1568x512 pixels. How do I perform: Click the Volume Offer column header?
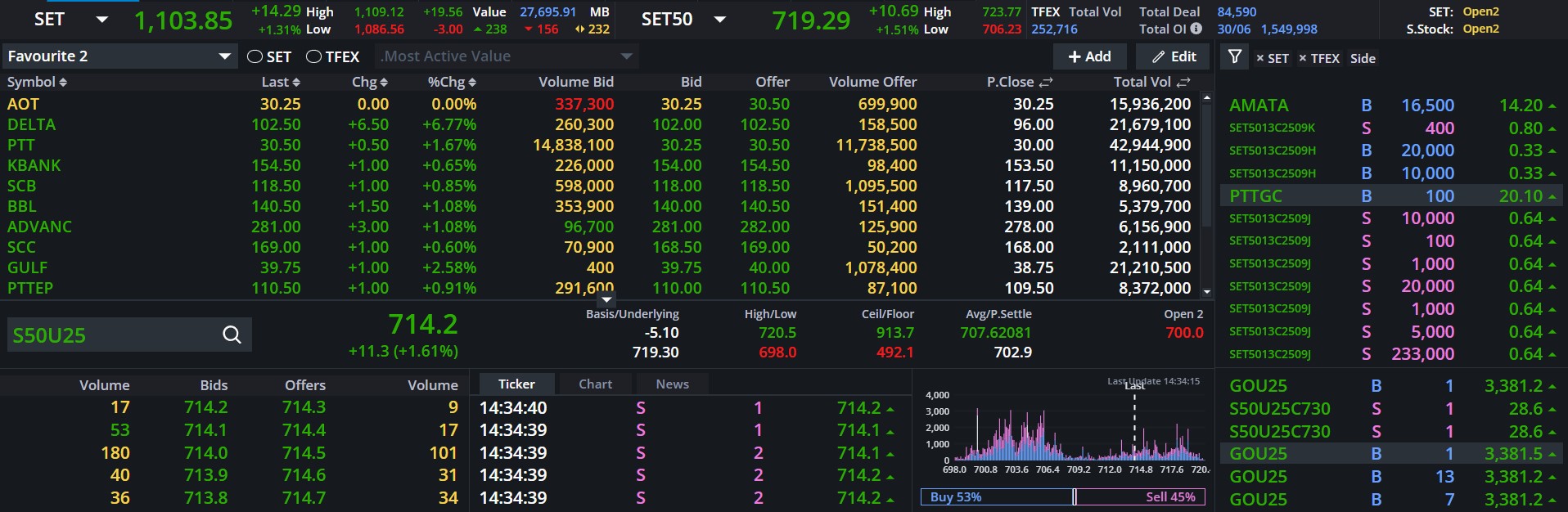click(872, 82)
